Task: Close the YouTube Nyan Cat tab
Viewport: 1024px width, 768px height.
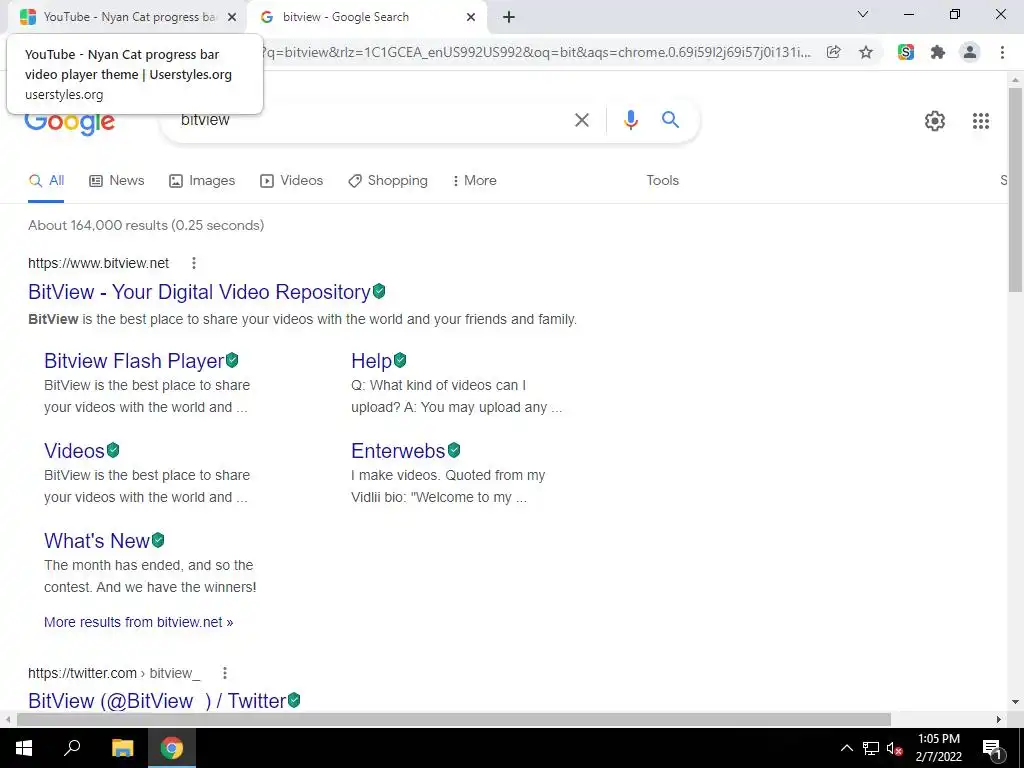Action: (x=232, y=17)
